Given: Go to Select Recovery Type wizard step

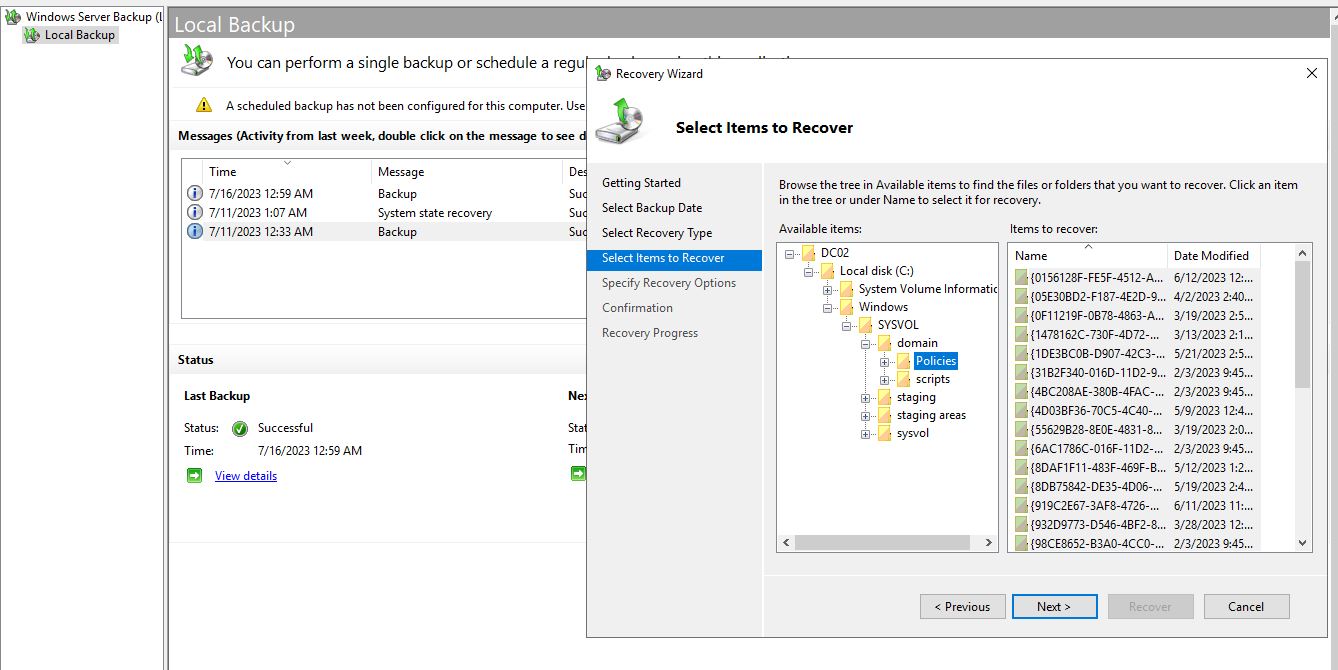Looking at the screenshot, I should coord(657,233).
